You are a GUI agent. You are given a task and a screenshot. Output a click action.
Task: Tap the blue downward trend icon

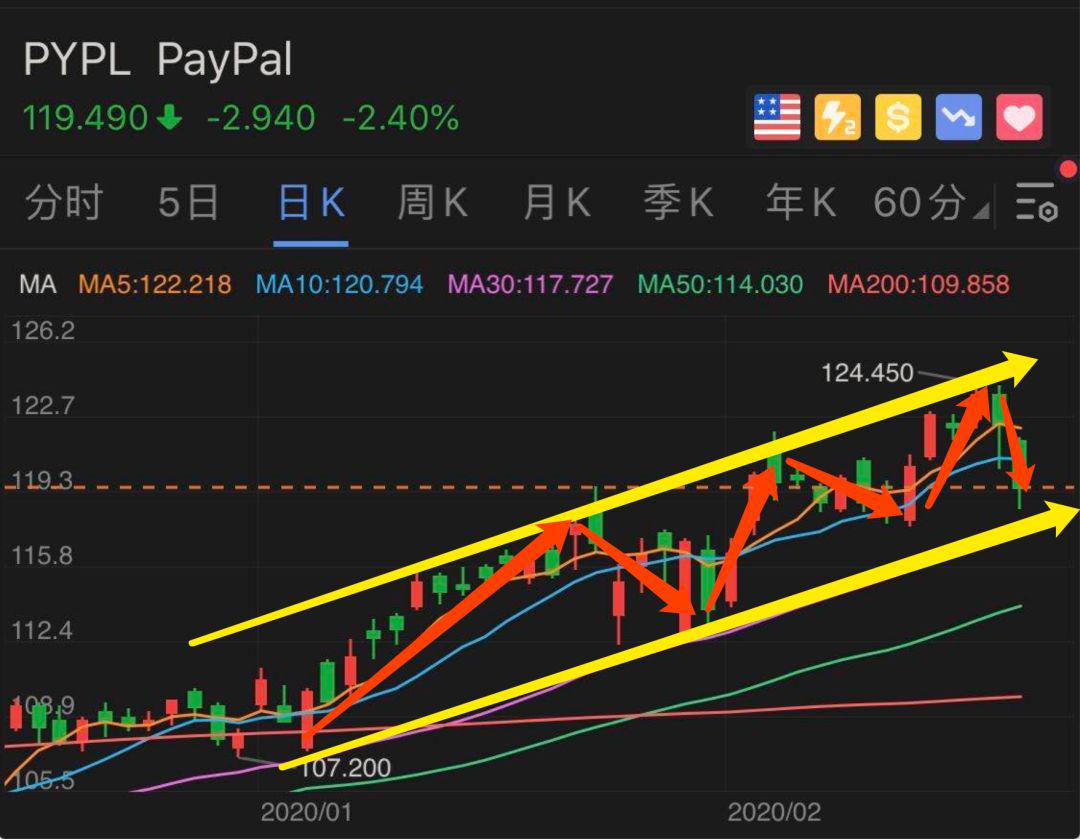(x=959, y=117)
